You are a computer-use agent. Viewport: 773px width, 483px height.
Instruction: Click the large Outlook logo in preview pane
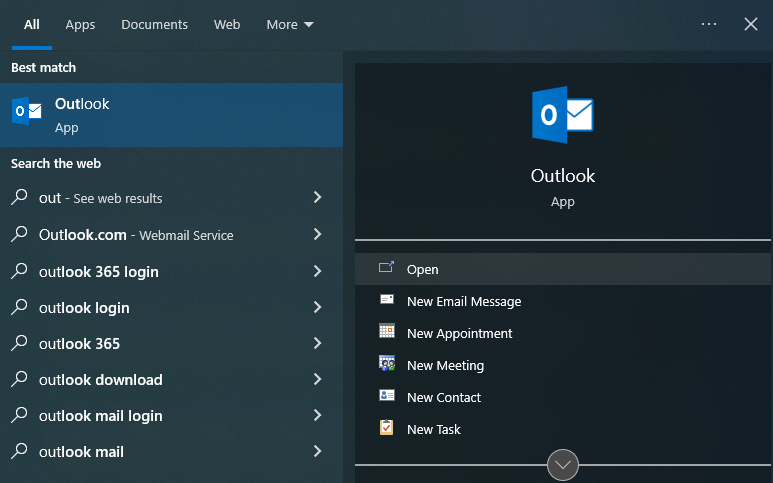point(562,115)
